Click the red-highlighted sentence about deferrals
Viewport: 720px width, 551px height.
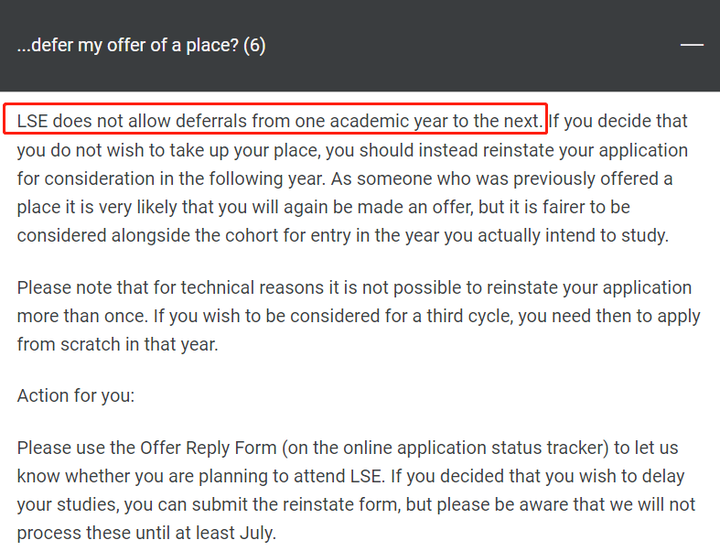click(275, 119)
